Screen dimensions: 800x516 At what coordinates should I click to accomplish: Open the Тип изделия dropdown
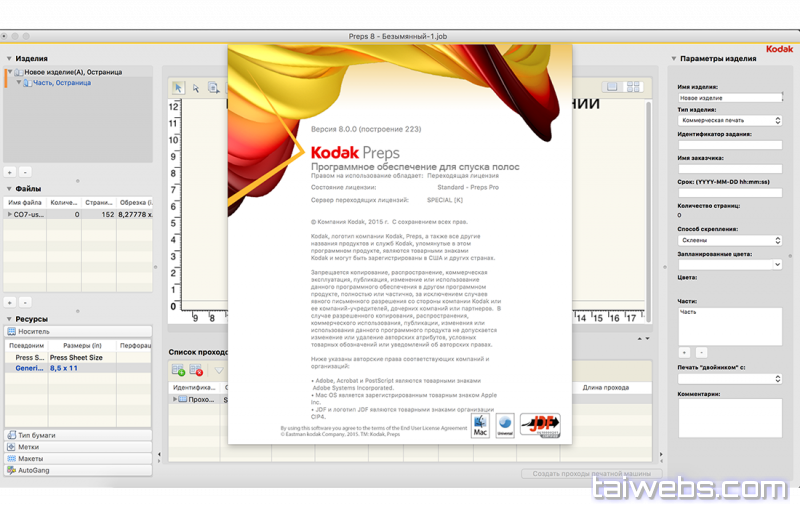tap(729, 120)
